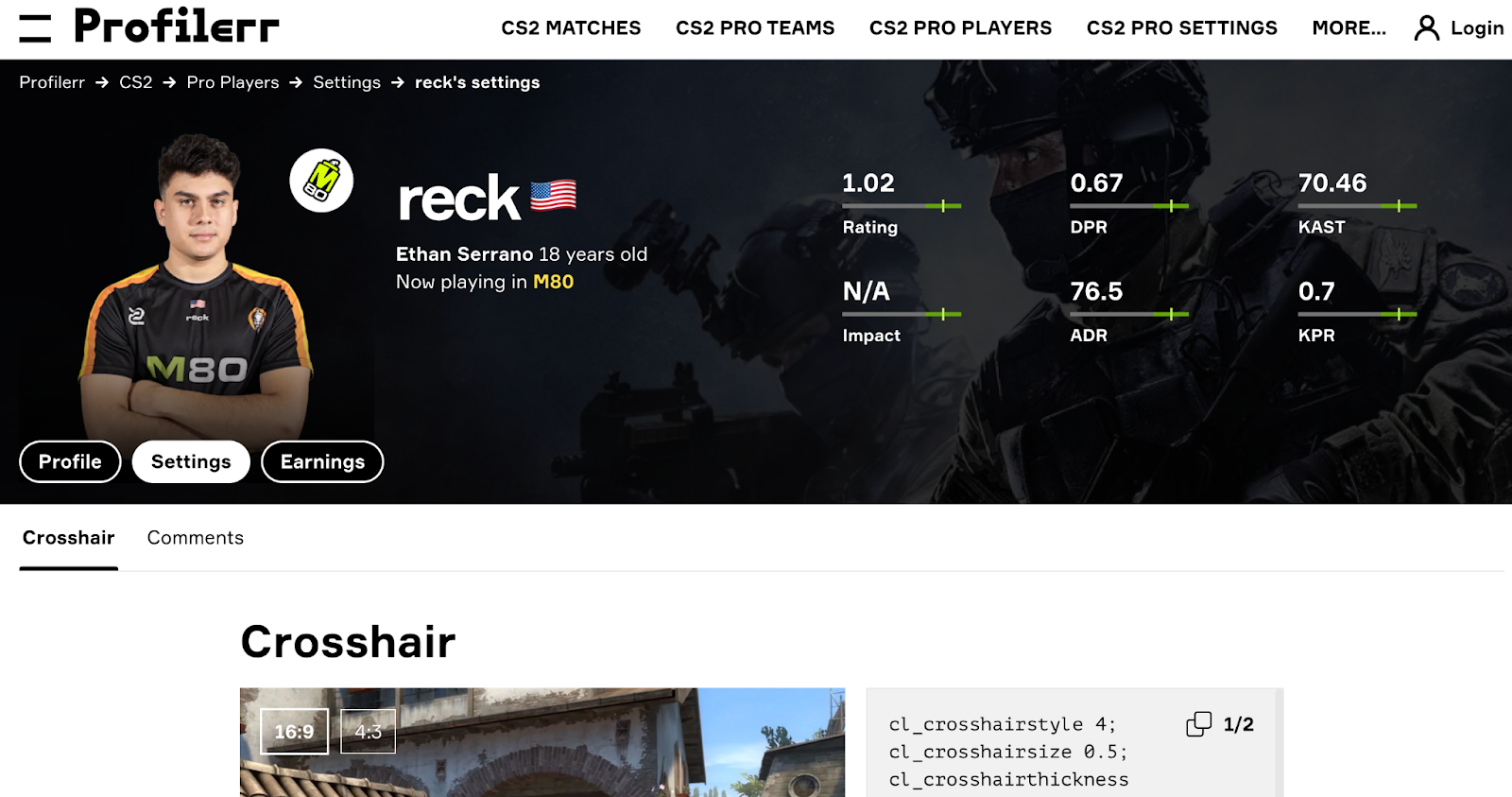
Task: Switch preview to 4:3 aspect ratio
Action: click(x=368, y=732)
